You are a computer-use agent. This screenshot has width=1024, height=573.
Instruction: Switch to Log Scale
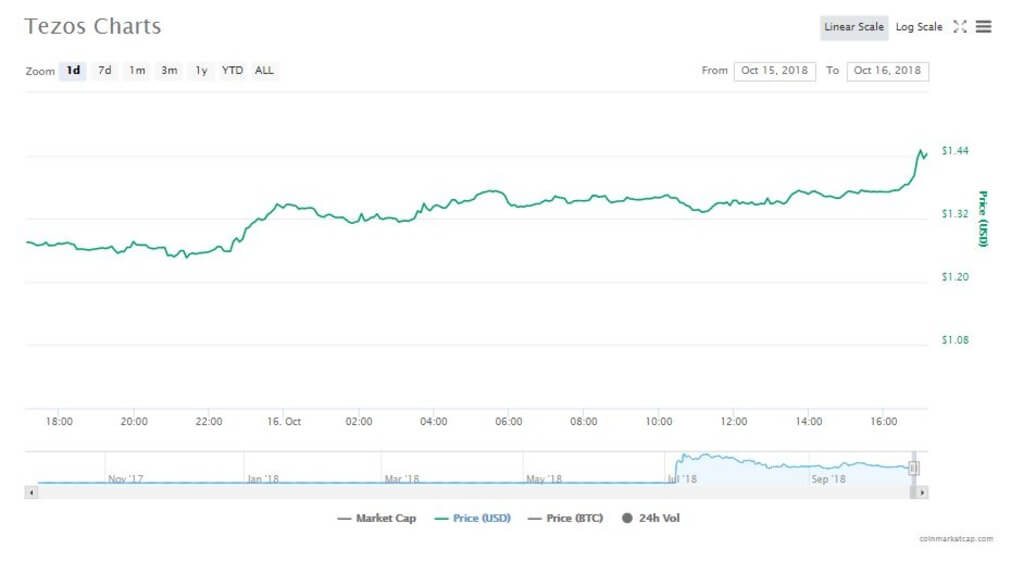[918, 27]
